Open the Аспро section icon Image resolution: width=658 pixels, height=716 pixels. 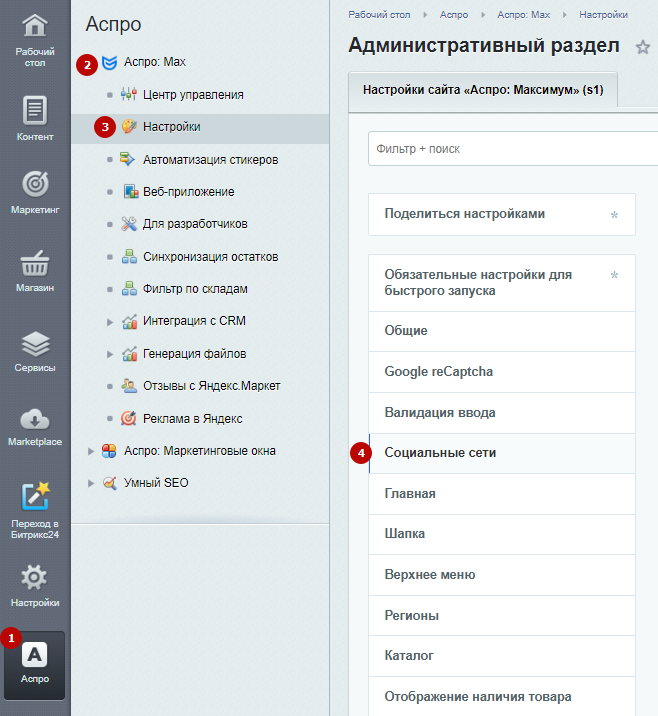[35, 655]
